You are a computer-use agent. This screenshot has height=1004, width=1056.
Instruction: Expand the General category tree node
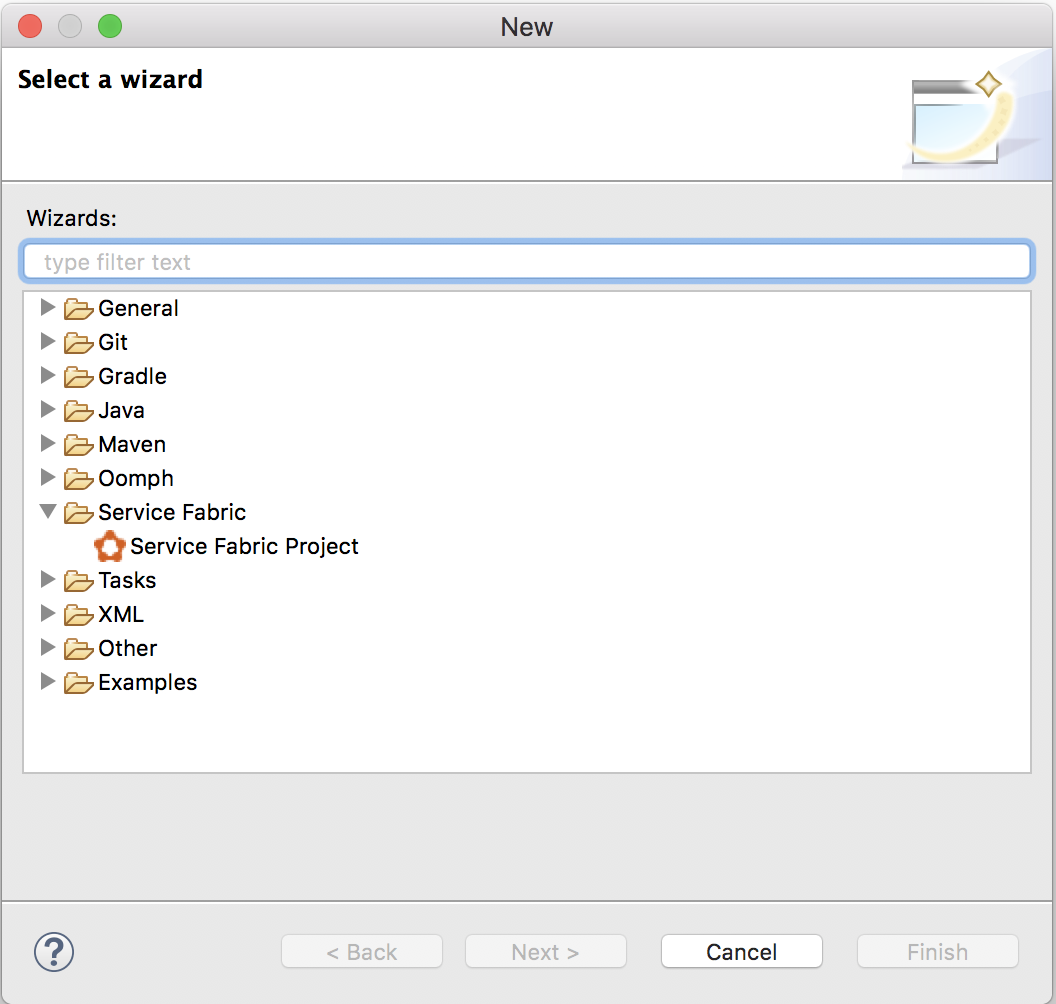(47, 308)
